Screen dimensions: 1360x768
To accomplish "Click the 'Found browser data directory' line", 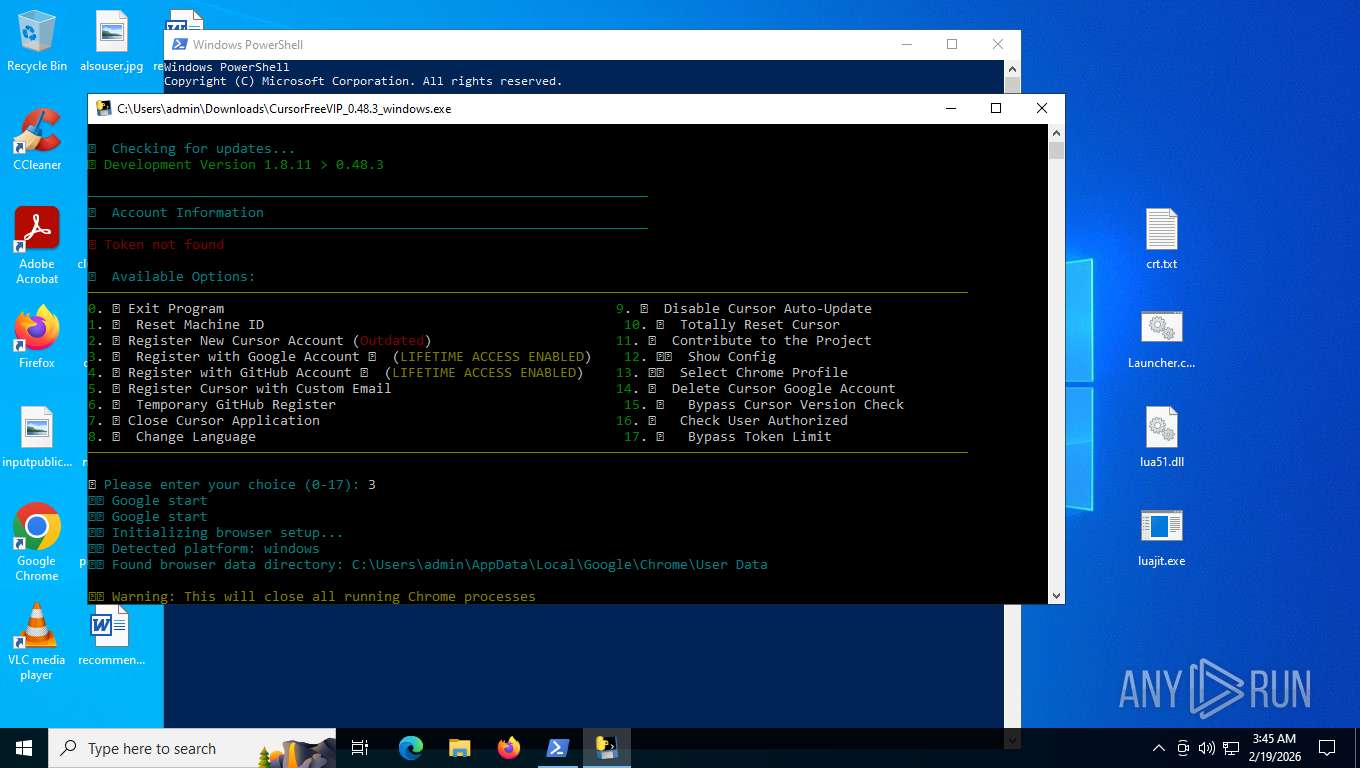I will [x=440, y=565].
